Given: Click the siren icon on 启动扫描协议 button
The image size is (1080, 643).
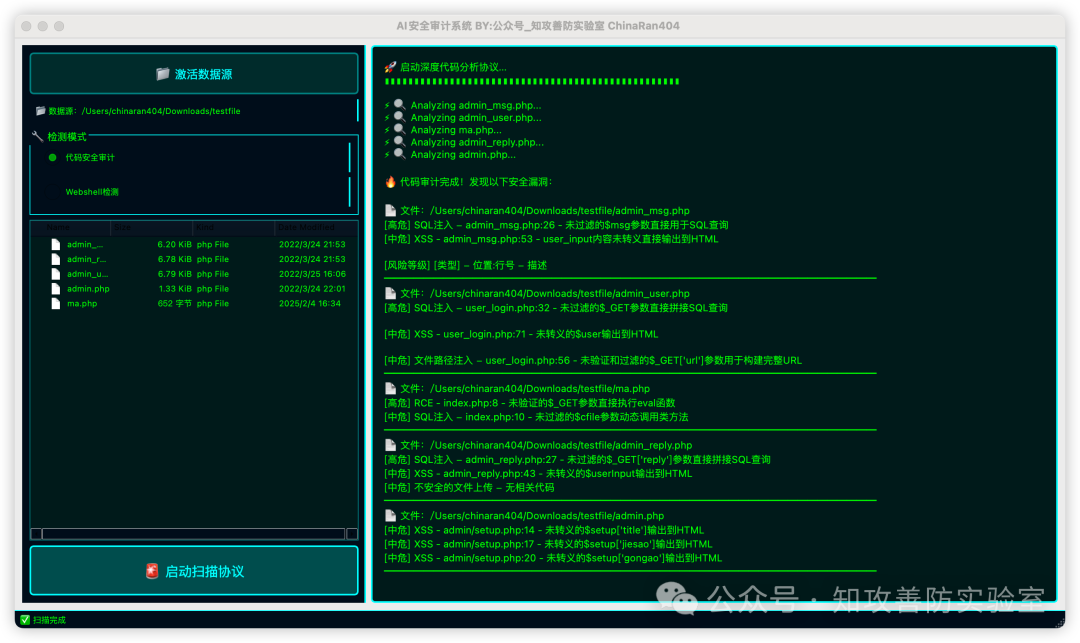Looking at the screenshot, I should coord(152,571).
